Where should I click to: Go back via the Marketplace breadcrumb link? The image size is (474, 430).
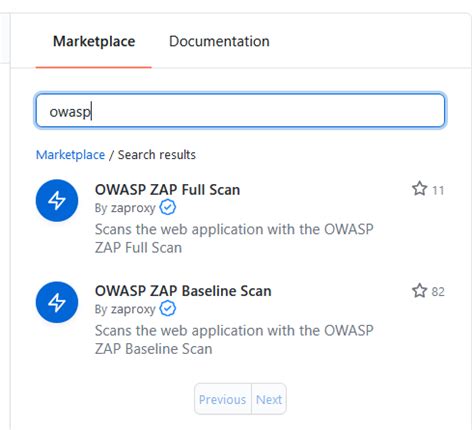70,155
